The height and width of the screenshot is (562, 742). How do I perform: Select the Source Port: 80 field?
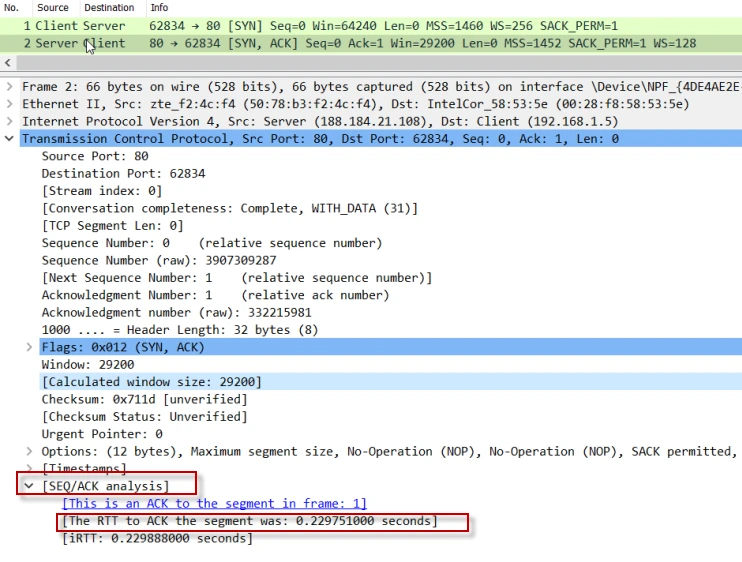(x=95, y=156)
